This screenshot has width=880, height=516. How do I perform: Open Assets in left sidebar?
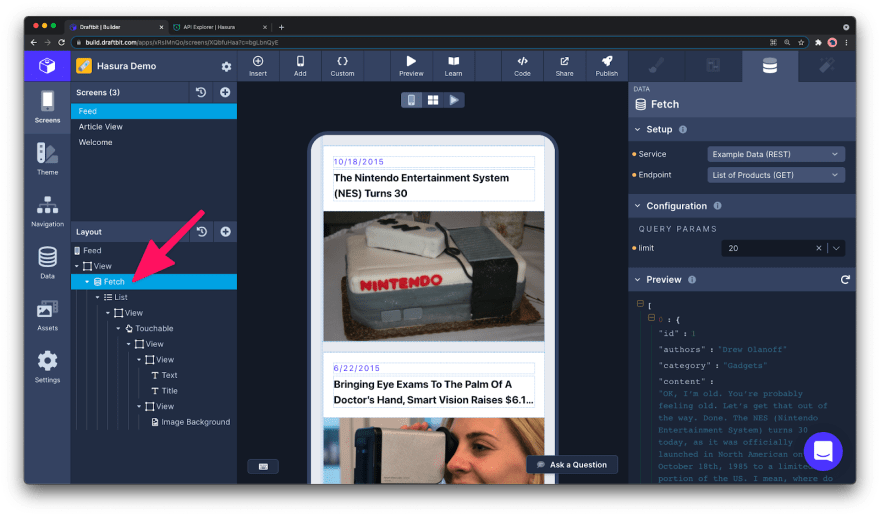[x=47, y=315]
